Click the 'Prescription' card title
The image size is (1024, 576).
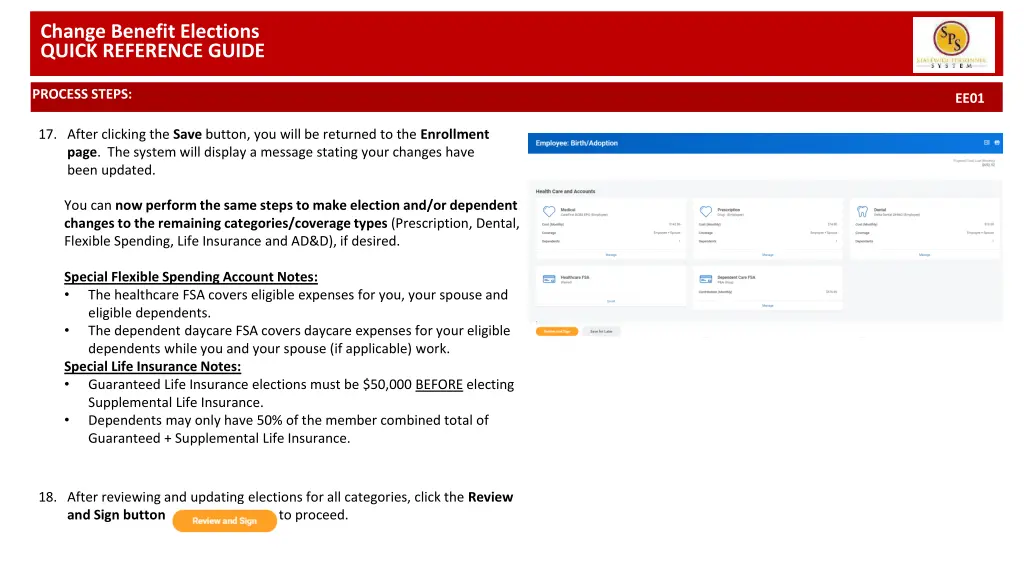point(729,210)
